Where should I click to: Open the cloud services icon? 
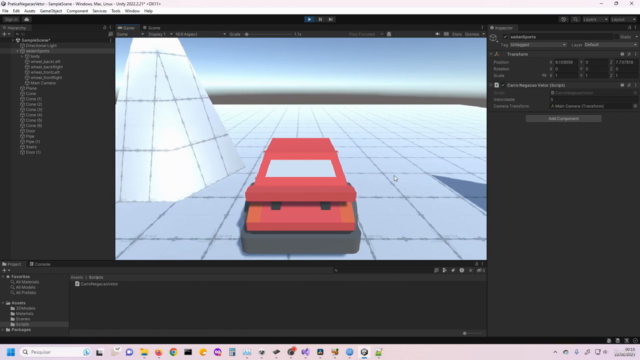pyautogui.click(x=27, y=19)
